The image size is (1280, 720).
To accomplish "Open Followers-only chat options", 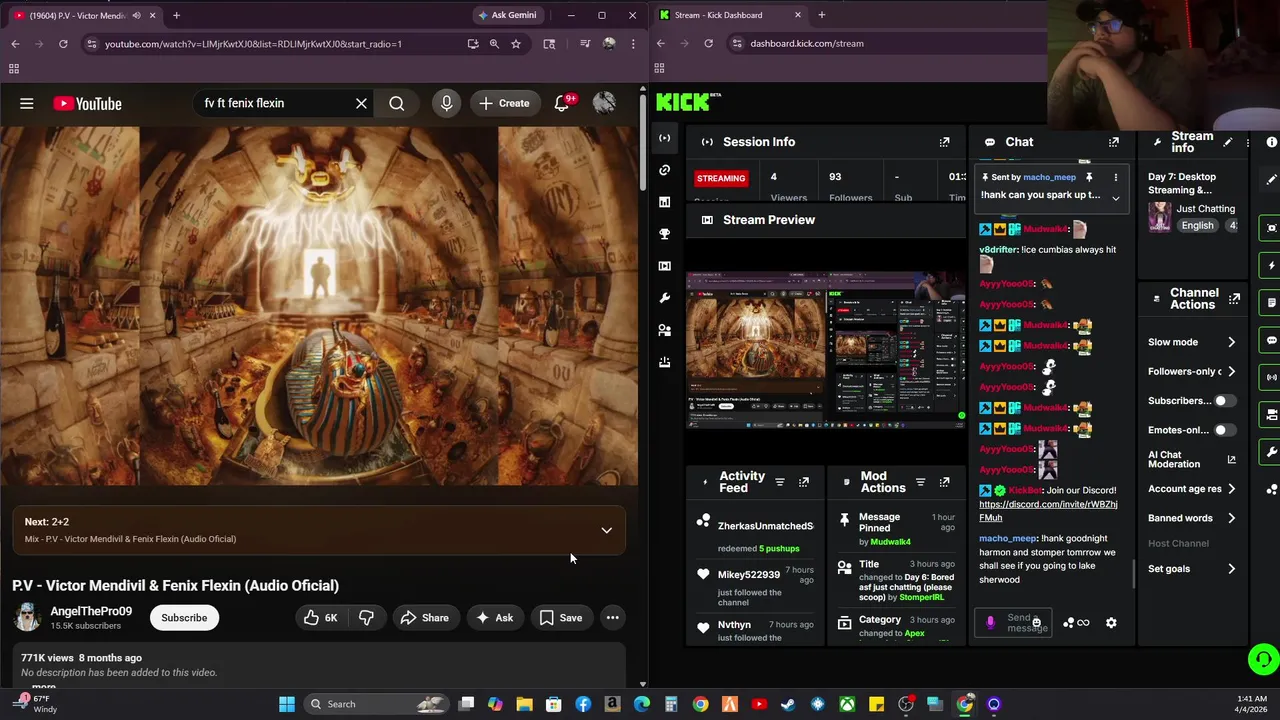I will [x=1192, y=371].
